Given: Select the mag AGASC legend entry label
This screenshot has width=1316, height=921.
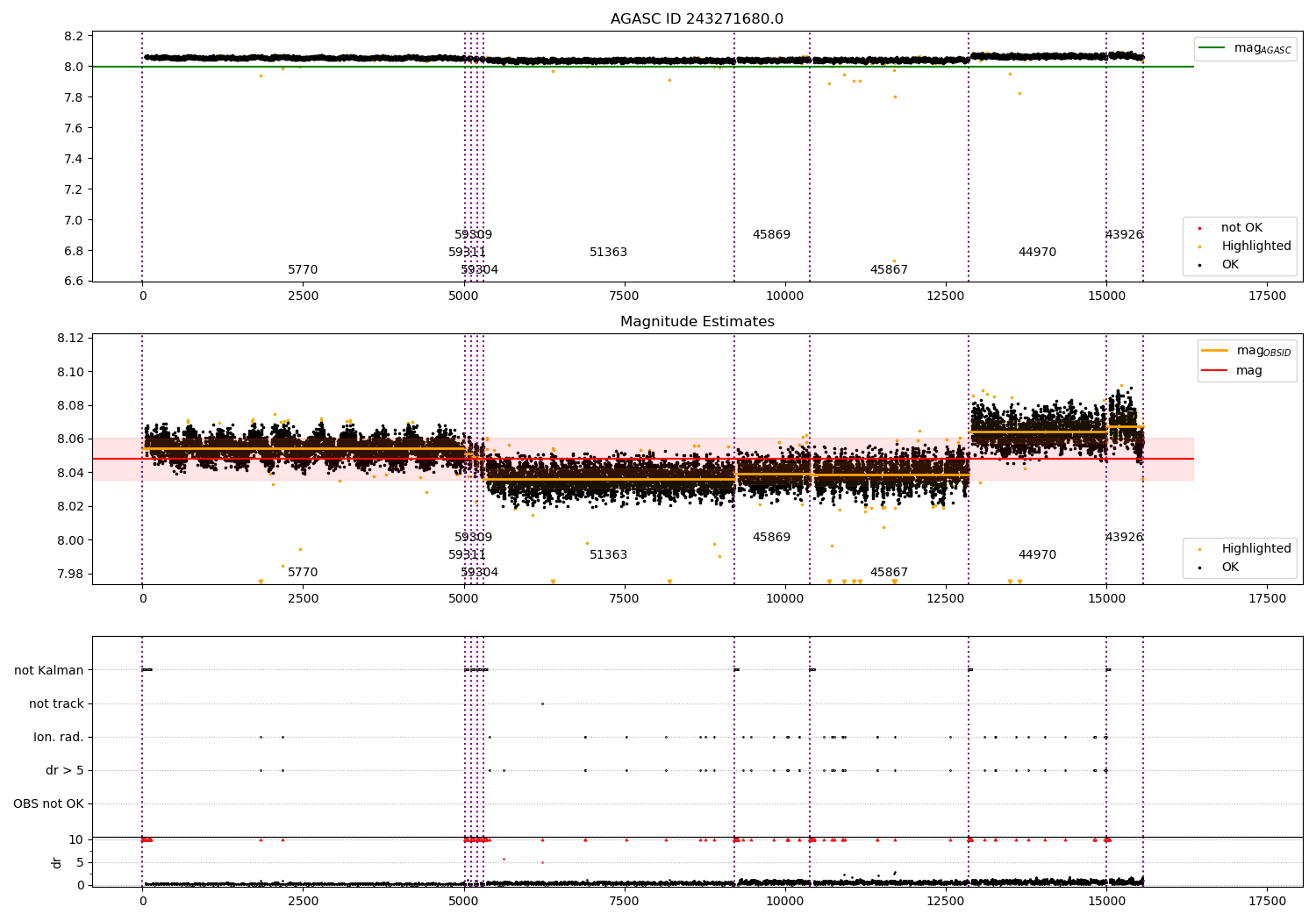Looking at the screenshot, I should coord(1262,48).
